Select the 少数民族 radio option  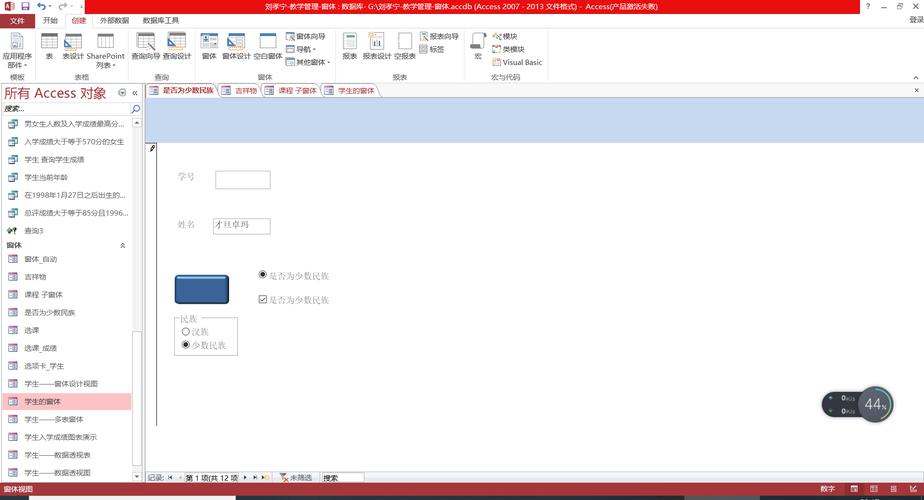[186, 344]
